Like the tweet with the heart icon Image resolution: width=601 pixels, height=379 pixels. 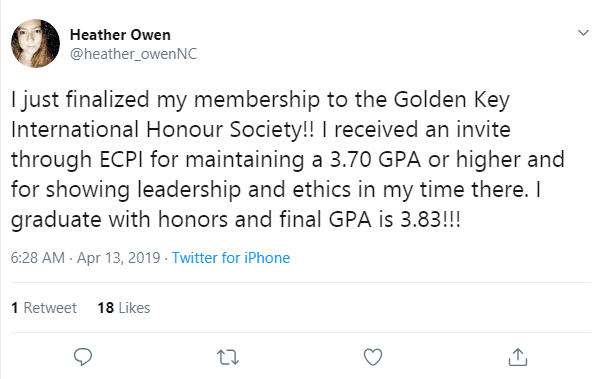click(x=373, y=357)
